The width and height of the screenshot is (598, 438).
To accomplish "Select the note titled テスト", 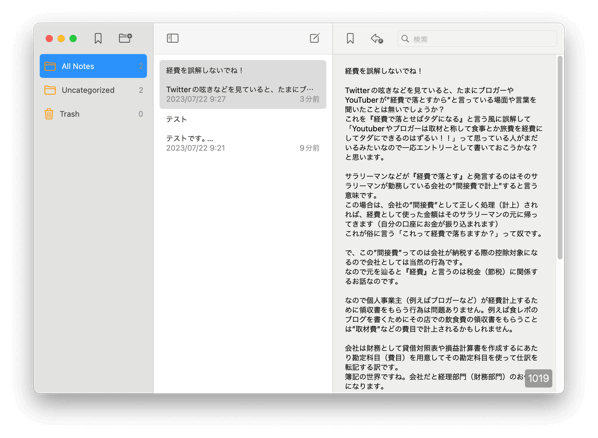I will 243,134.
